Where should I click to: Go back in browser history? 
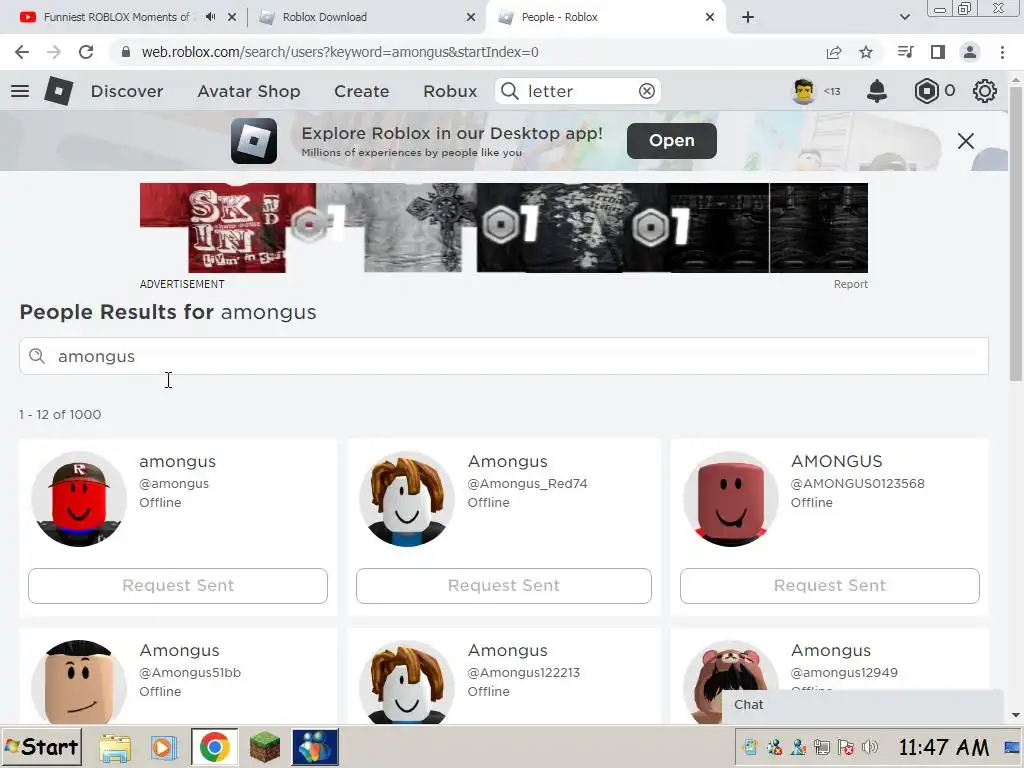pyautogui.click(x=22, y=52)
